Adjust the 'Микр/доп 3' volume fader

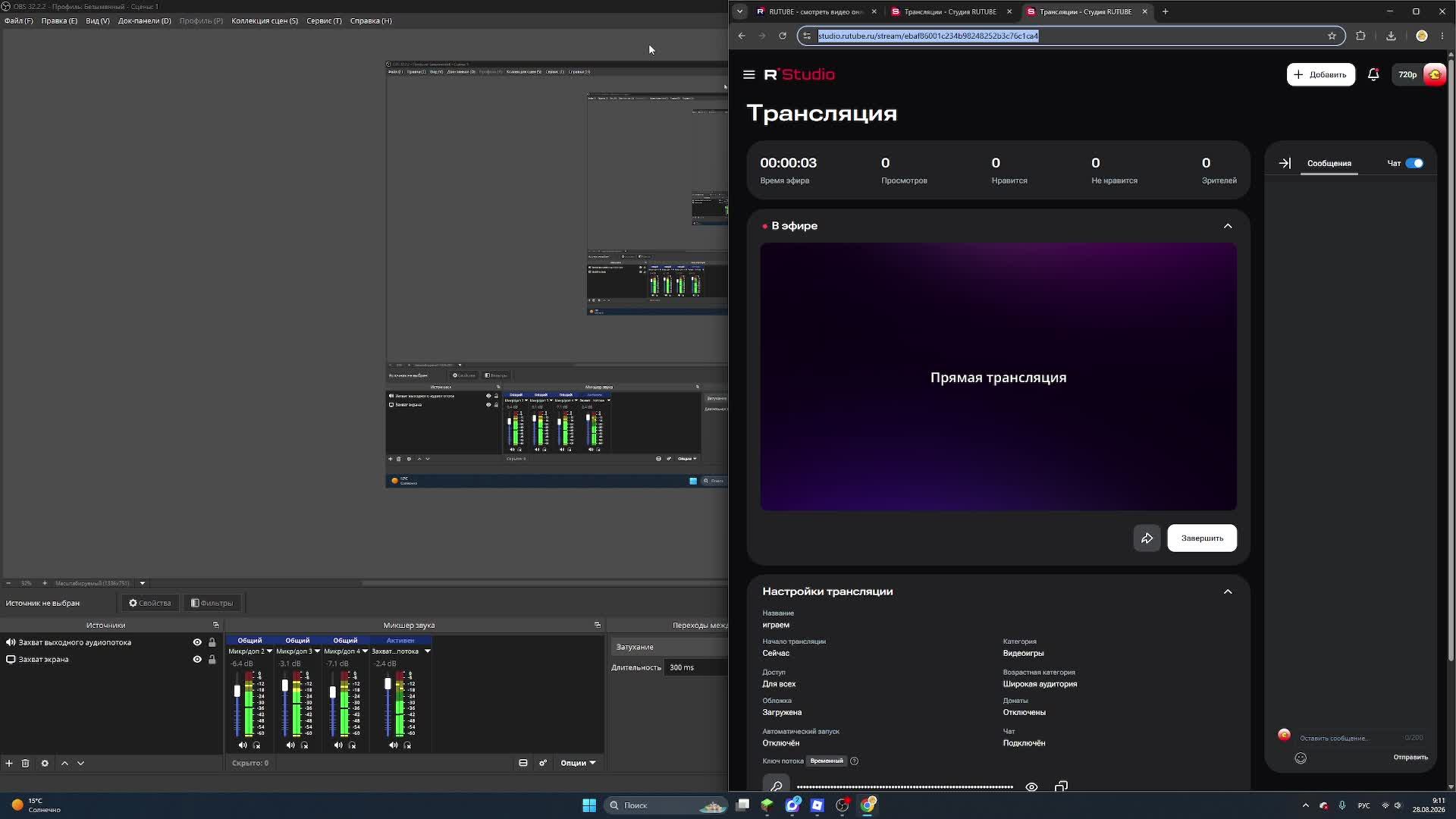coord(285,686)
